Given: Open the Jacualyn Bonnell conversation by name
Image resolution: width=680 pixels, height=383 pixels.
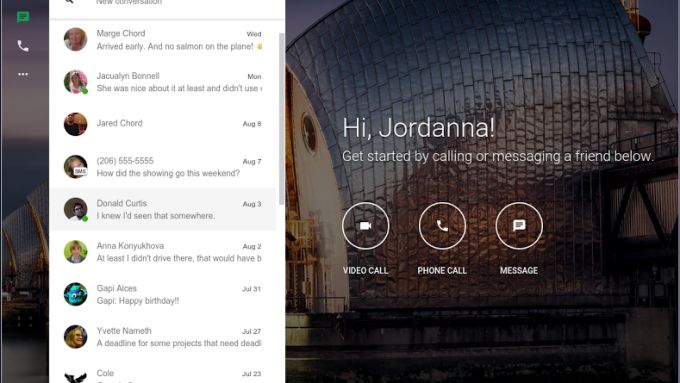Looking at the screenshot, I should click(128, 76).
